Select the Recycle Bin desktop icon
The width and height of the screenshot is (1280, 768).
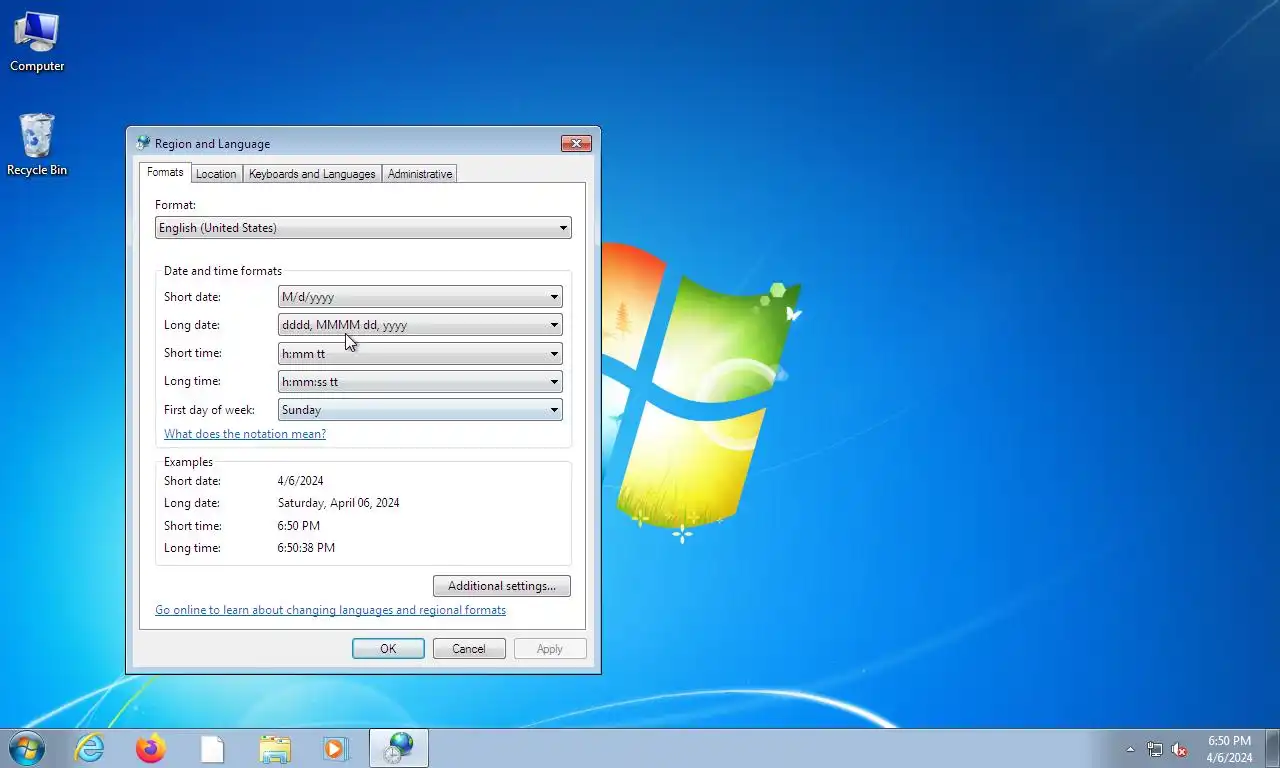[37, 145]
